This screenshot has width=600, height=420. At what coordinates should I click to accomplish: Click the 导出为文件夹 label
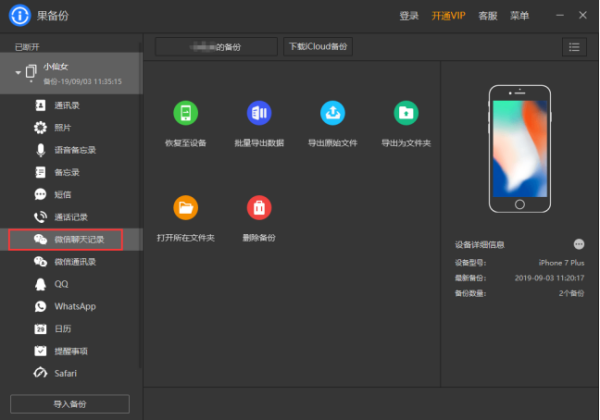coord(406,143)
